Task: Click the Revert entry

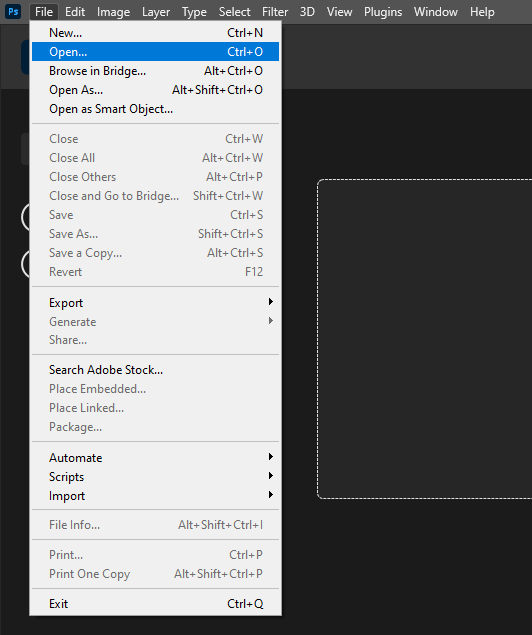Action: (x=155, y=272)
